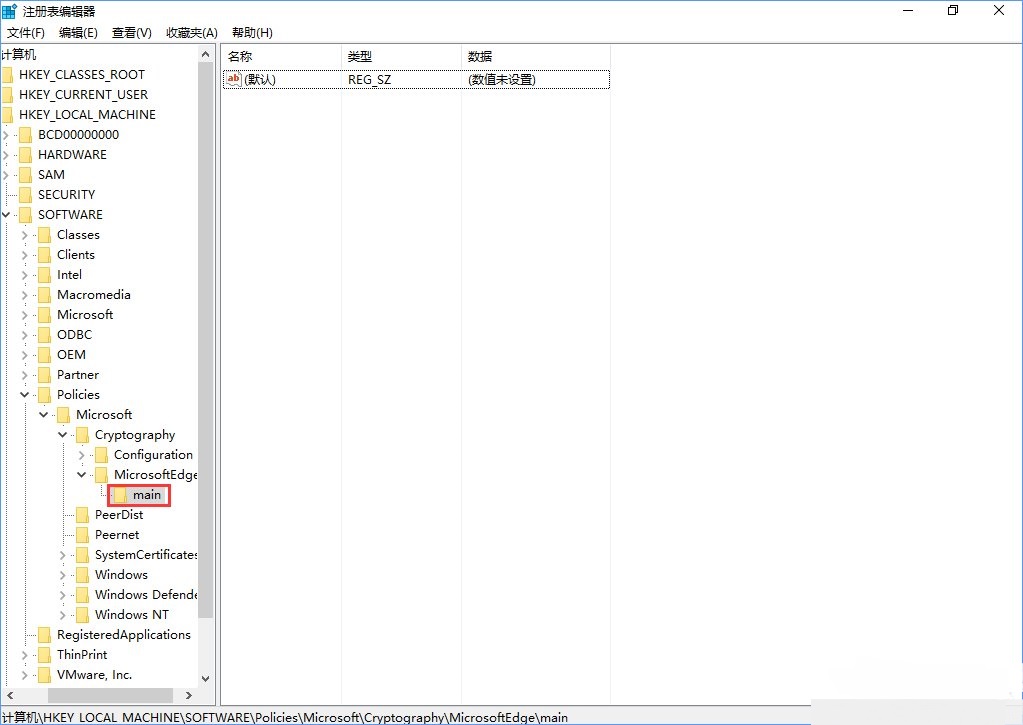Click the tree vertical scrollbar down arrow
The height and width of the screenshot is (725, 1023).
point(206,679)
